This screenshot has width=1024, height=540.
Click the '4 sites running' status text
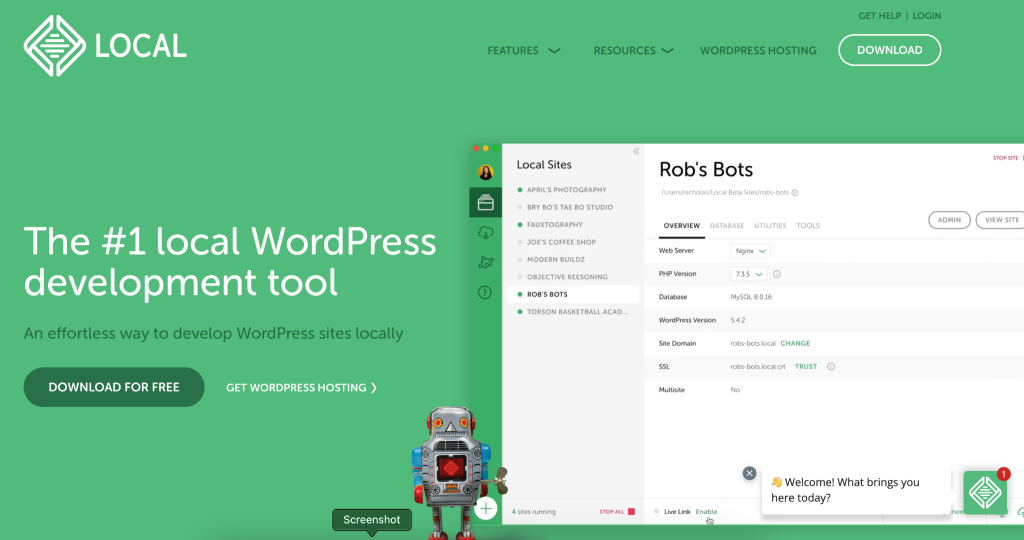534,512
